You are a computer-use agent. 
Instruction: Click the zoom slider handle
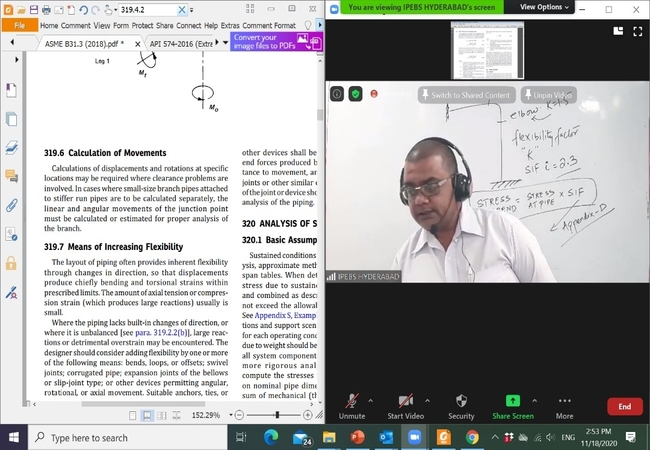(277, 415)
